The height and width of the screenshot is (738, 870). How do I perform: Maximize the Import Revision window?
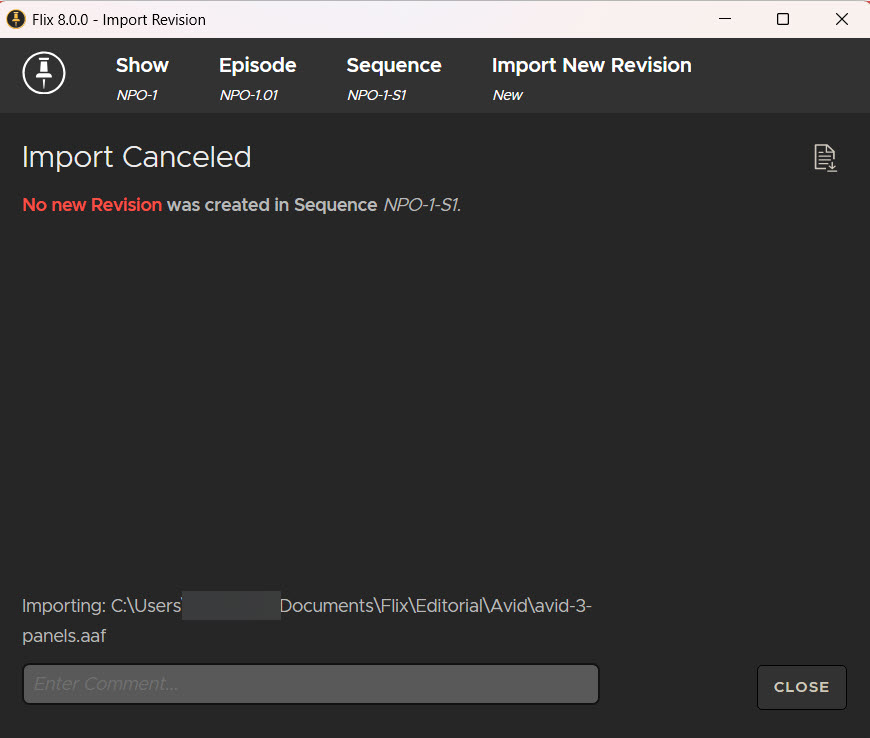[x=783, y=19]
